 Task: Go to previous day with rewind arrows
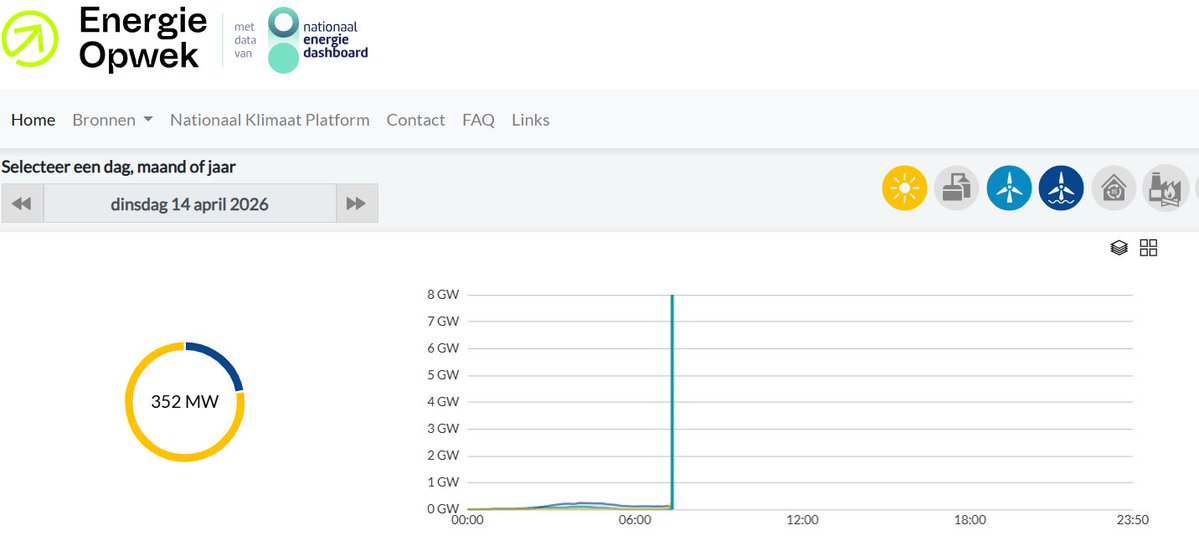22,203
